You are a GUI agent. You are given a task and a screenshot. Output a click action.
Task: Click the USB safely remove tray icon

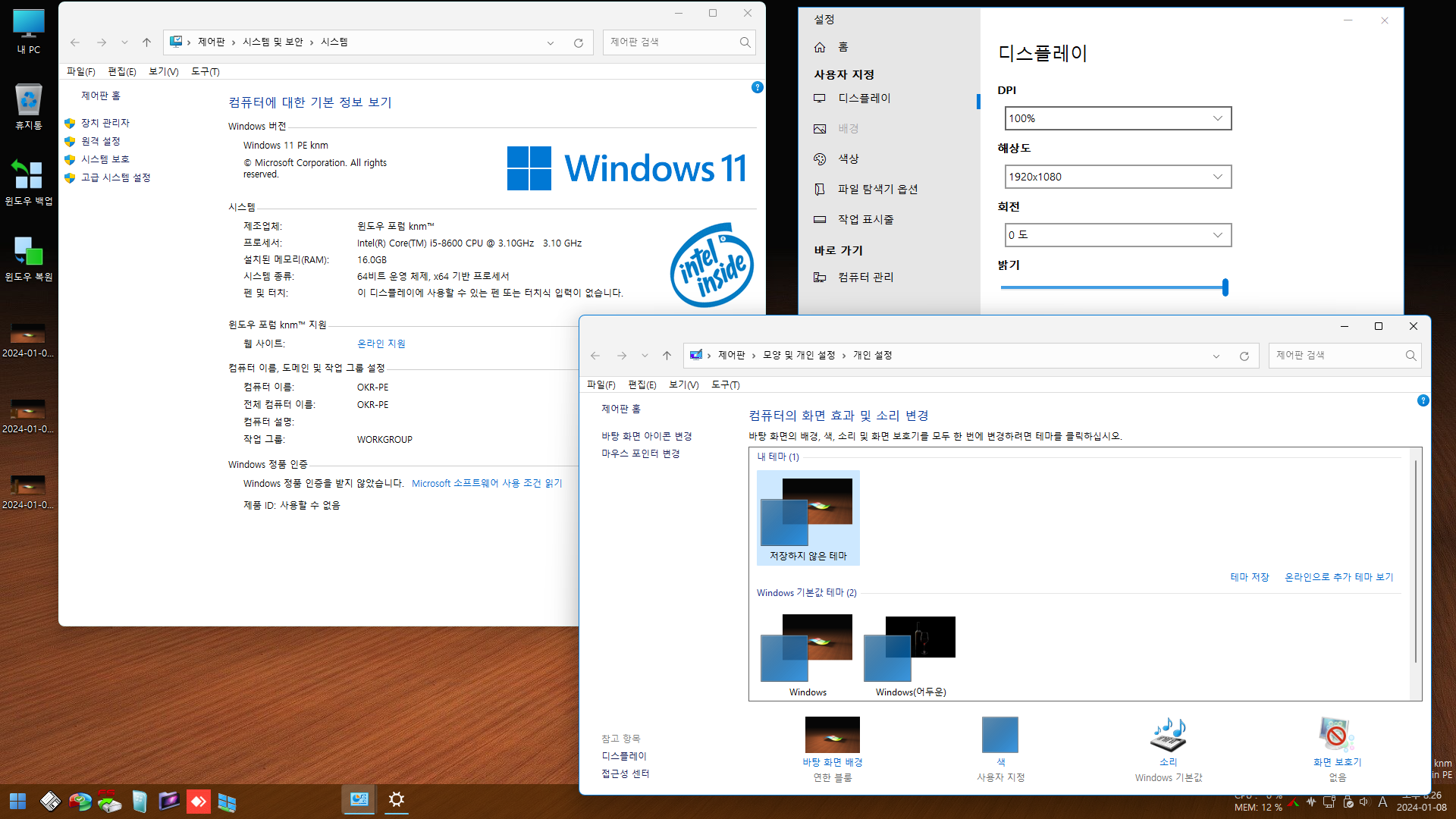click(x=1347, y=802)
